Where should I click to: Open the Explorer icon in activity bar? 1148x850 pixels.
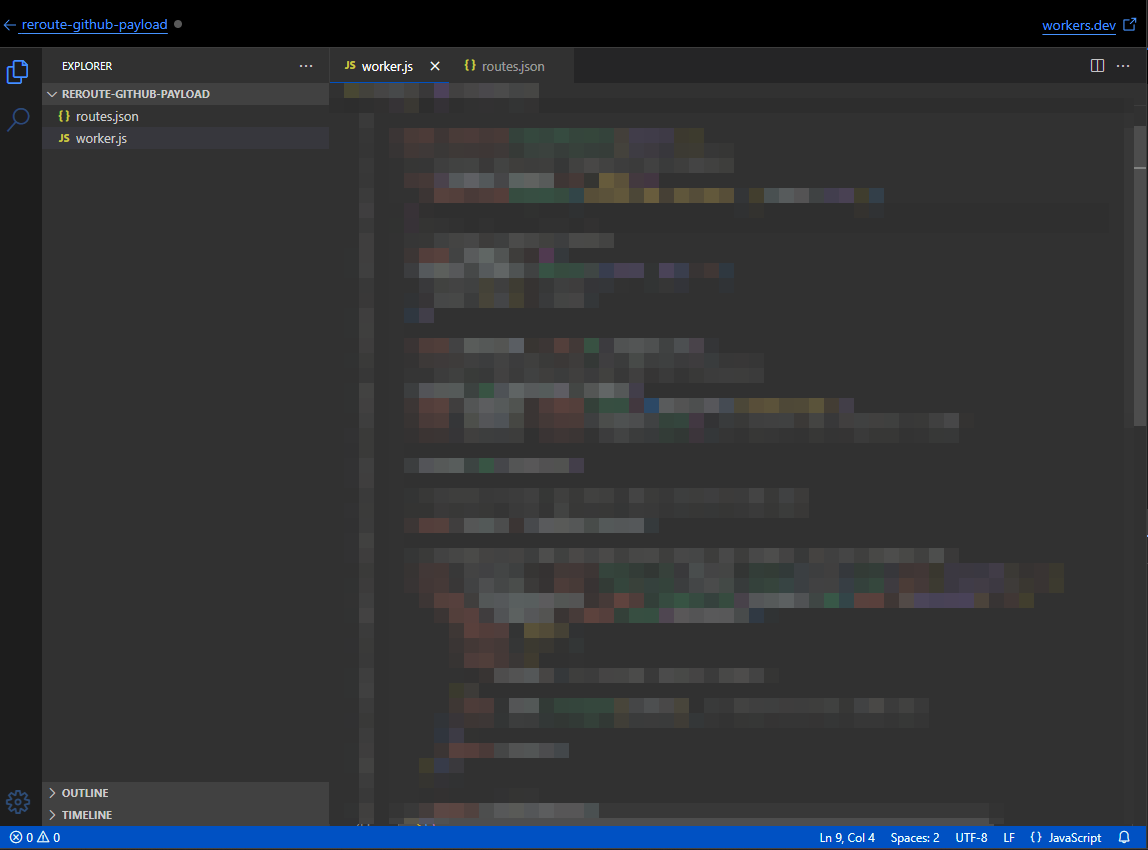(x=18, y=72)
